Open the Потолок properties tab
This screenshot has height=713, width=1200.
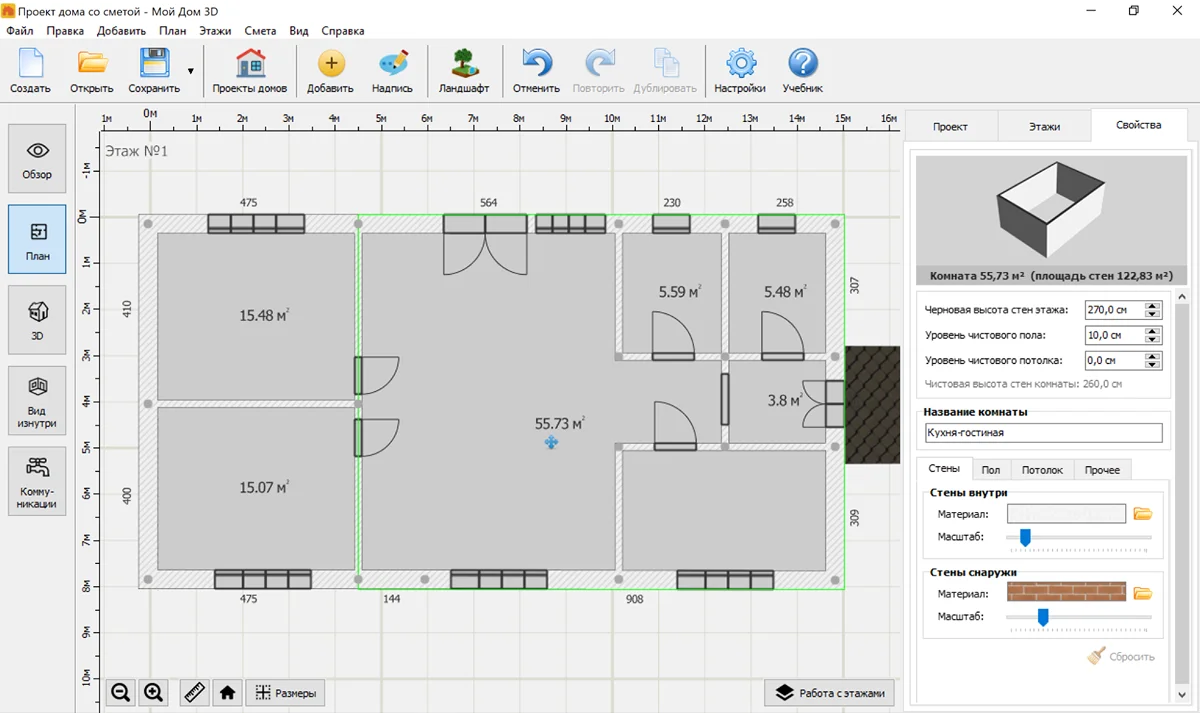1042,469
